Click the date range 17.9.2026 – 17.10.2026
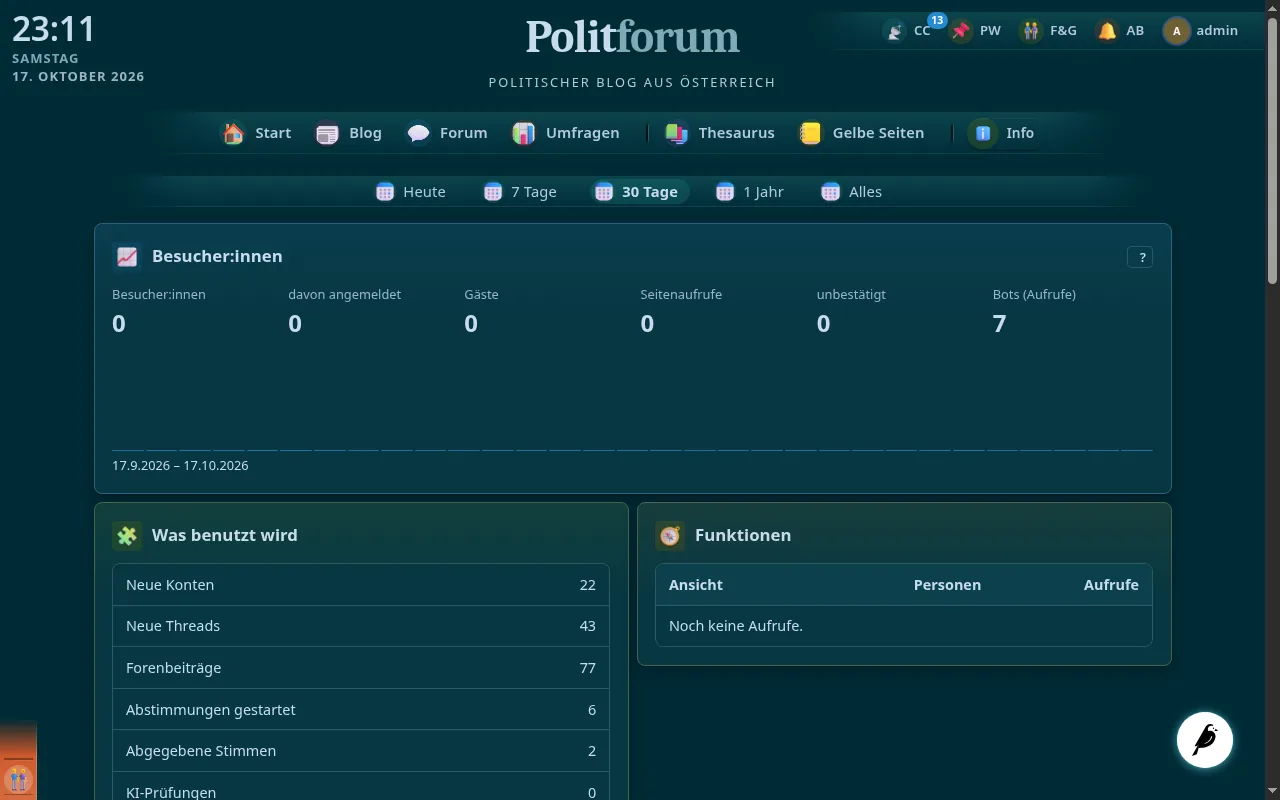This screenshot has width=1280, height=800. click(180, 466)
